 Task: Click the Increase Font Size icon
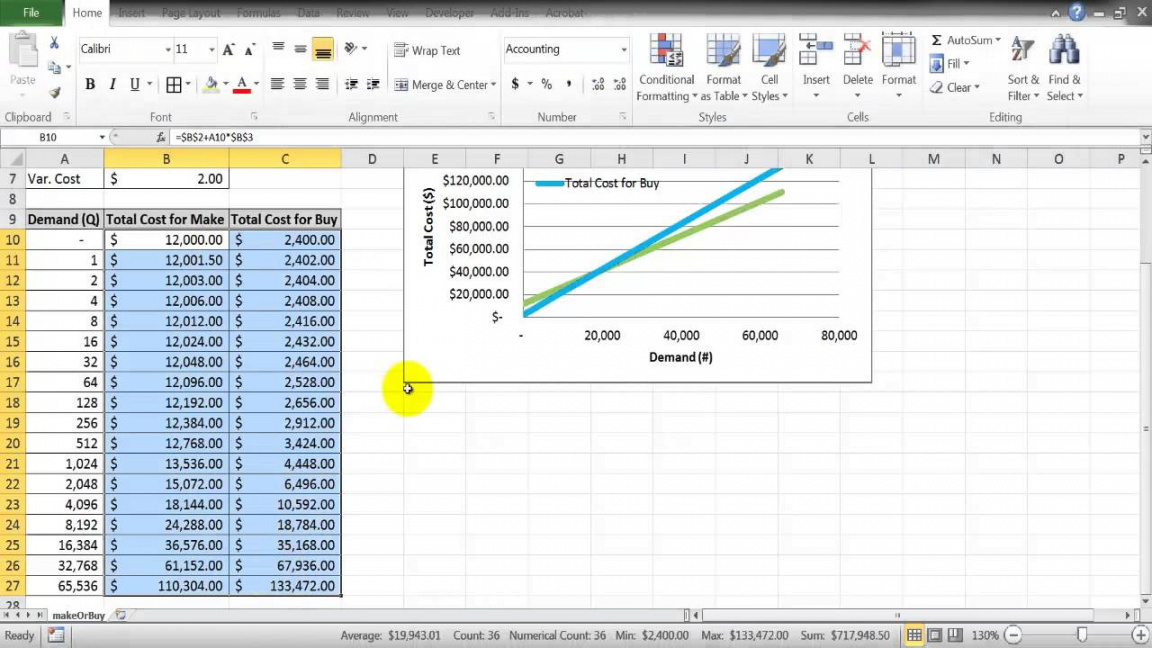click(x=228, y=49)
